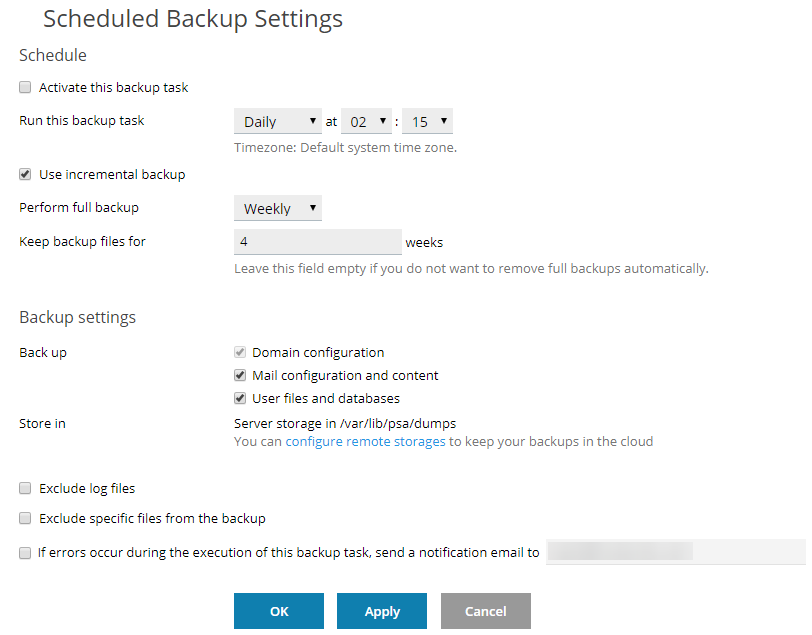Click the Timezone: Default system time zone text
Viewport: 812px width, 635px height.
(345, 148)
